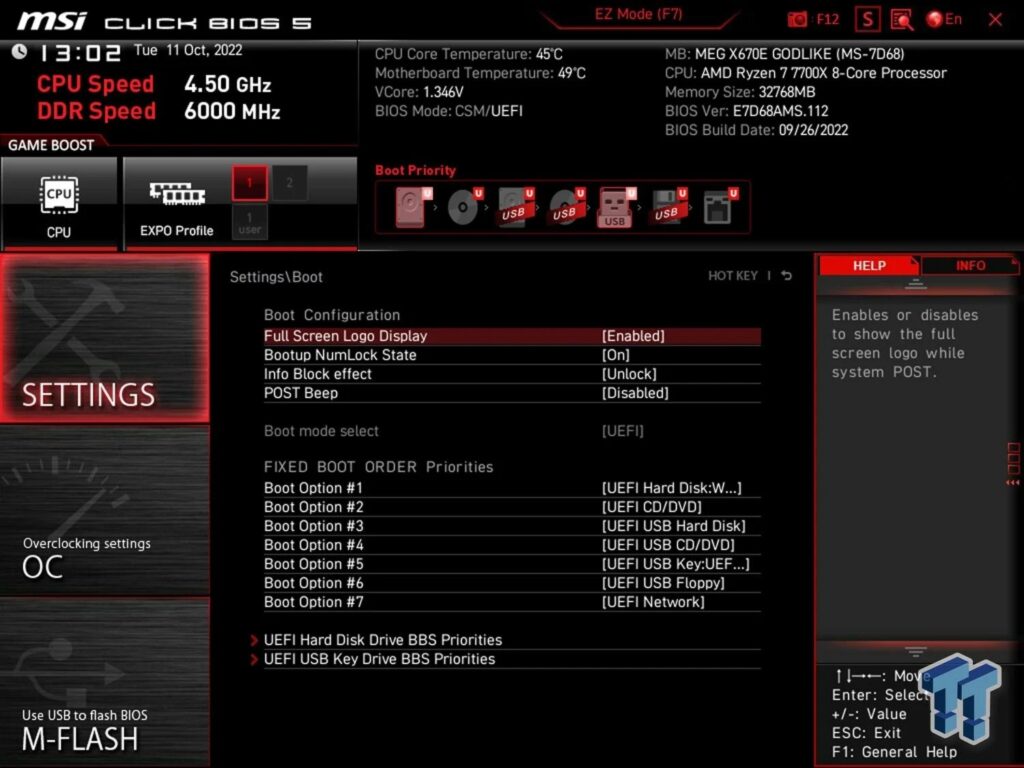Select EXPO profile 2
Screen dimensions: 1024x768
(289, 183)
